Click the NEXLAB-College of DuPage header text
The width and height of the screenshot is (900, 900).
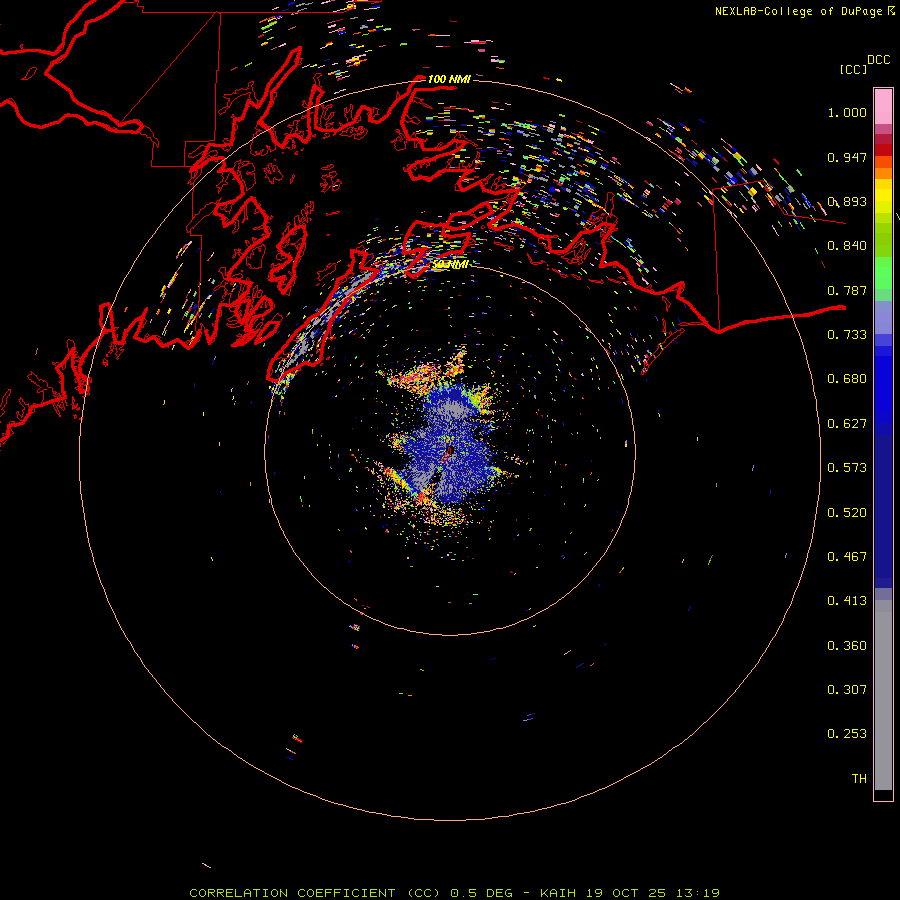pos(805,11)
